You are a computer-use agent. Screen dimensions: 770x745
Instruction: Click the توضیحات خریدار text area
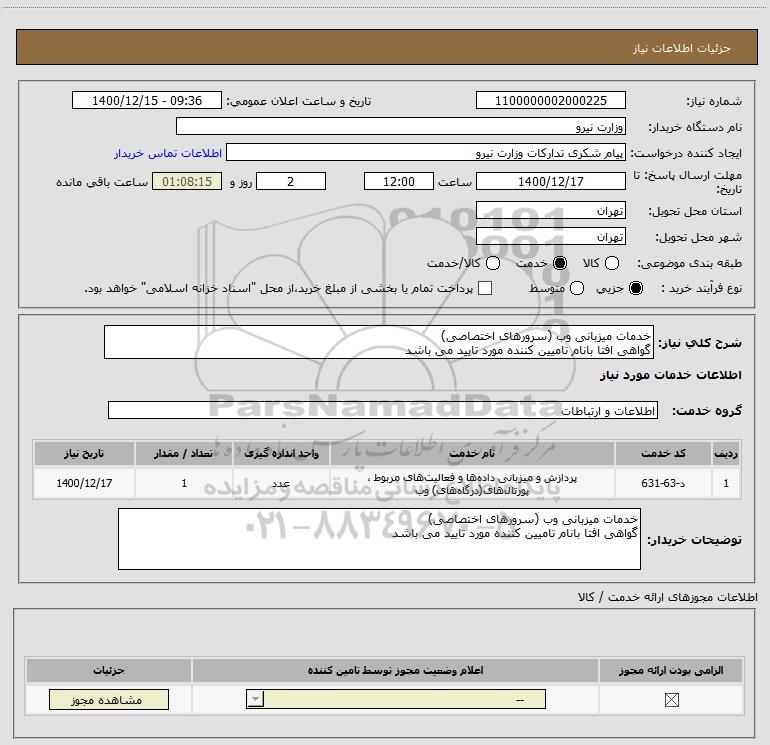[379, 539]
